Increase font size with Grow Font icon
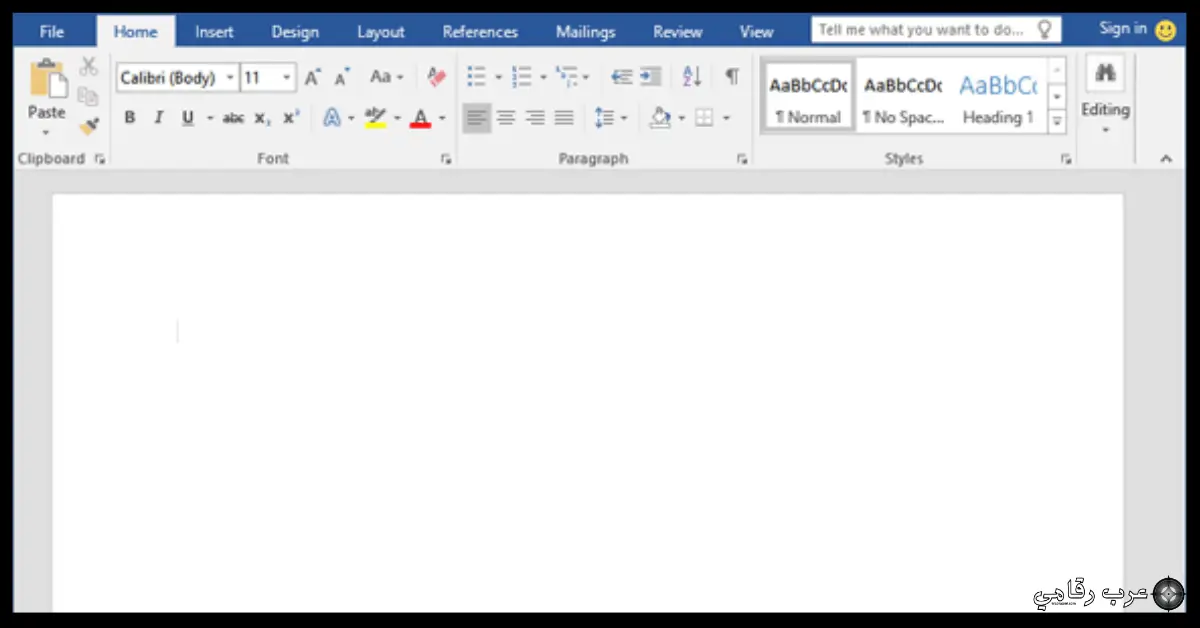The image size is (1200, 628). 313,77
